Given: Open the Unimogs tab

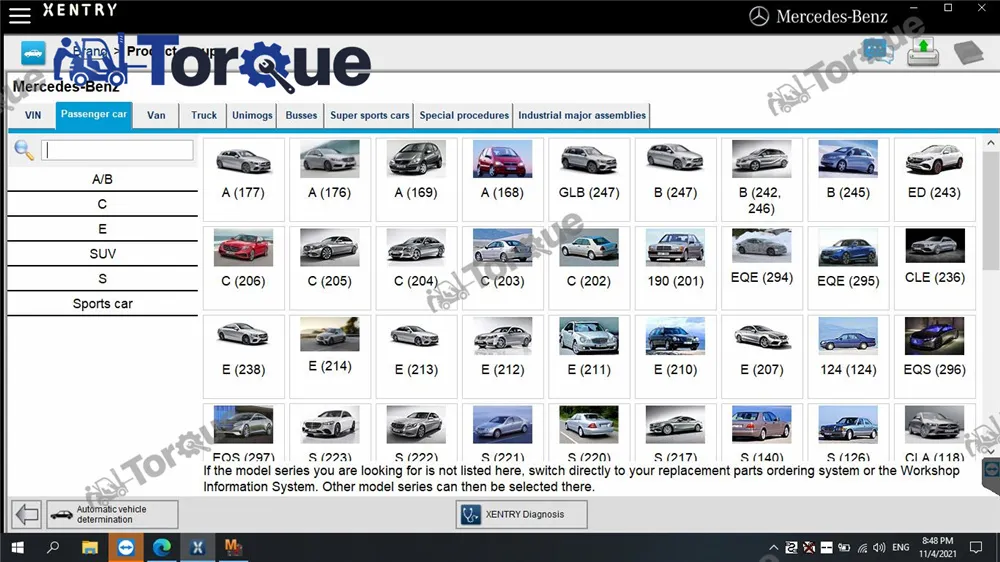Looking at the screenshot, I should 252,115.
